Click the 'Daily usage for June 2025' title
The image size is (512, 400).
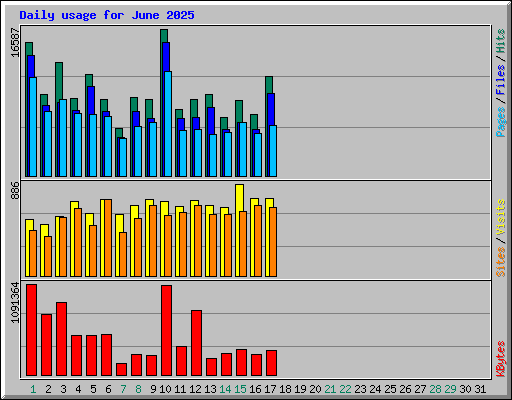(x=107, y=15)
